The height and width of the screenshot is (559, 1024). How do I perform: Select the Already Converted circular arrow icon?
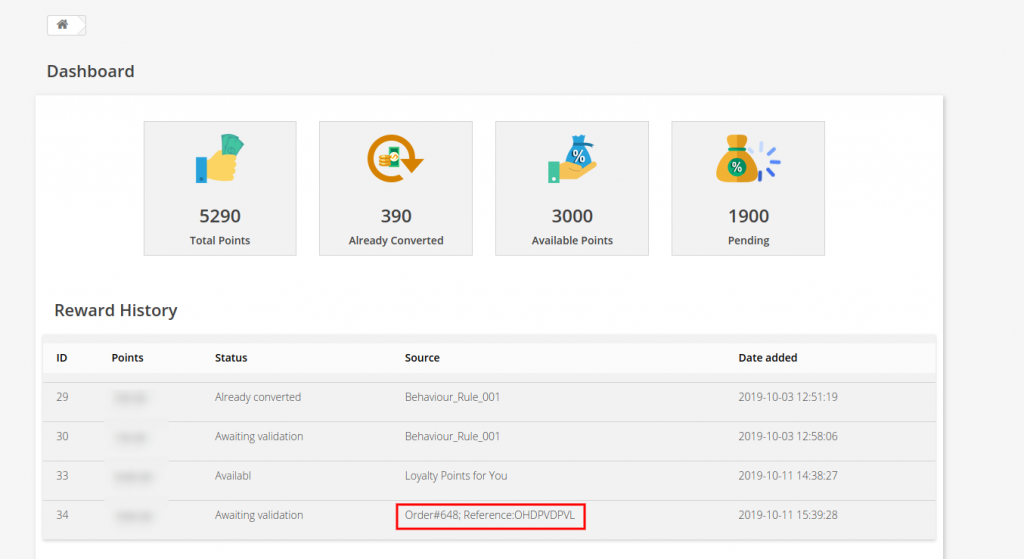(x=395, y=159)
